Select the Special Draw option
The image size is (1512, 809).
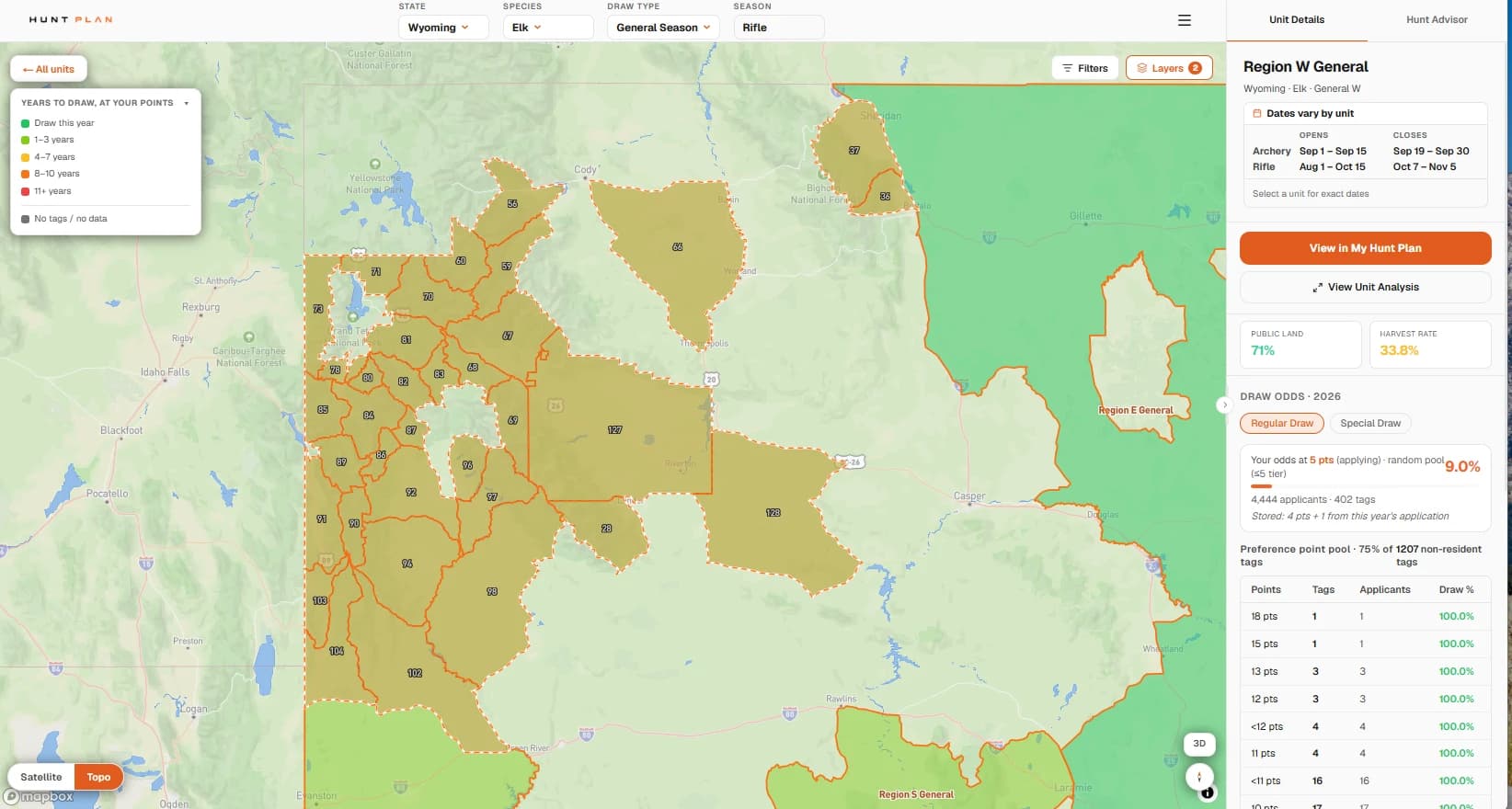pyautogui.click(x=1370, y=423)
